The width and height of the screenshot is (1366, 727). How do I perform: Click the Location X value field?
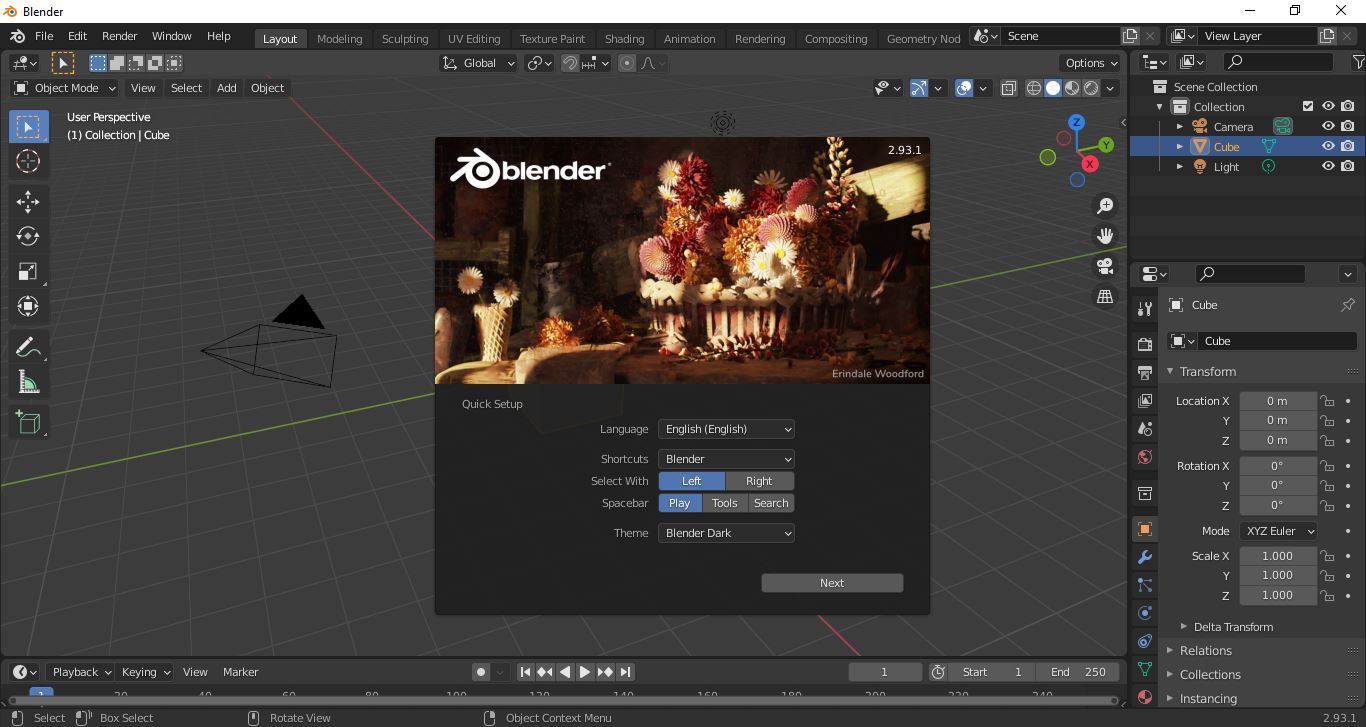click(1277, 401)
